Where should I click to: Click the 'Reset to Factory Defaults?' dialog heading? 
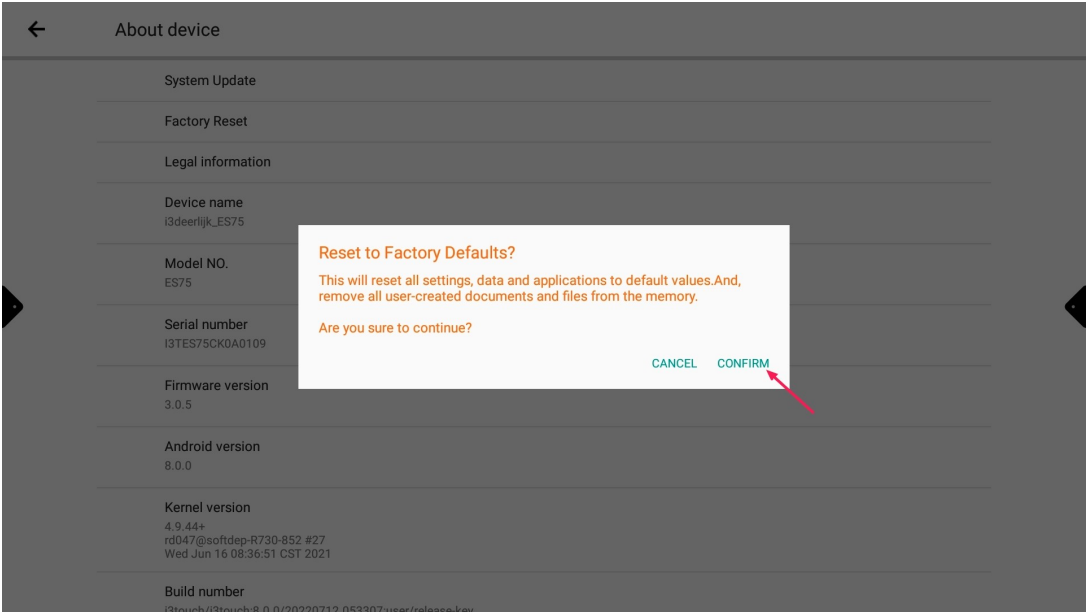416,253
